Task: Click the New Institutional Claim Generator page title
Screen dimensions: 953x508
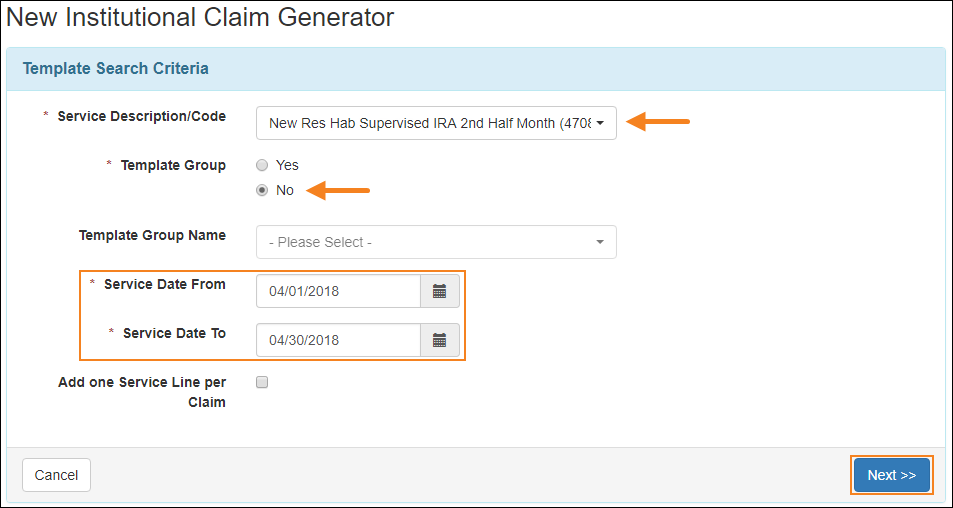Action: 200,17
